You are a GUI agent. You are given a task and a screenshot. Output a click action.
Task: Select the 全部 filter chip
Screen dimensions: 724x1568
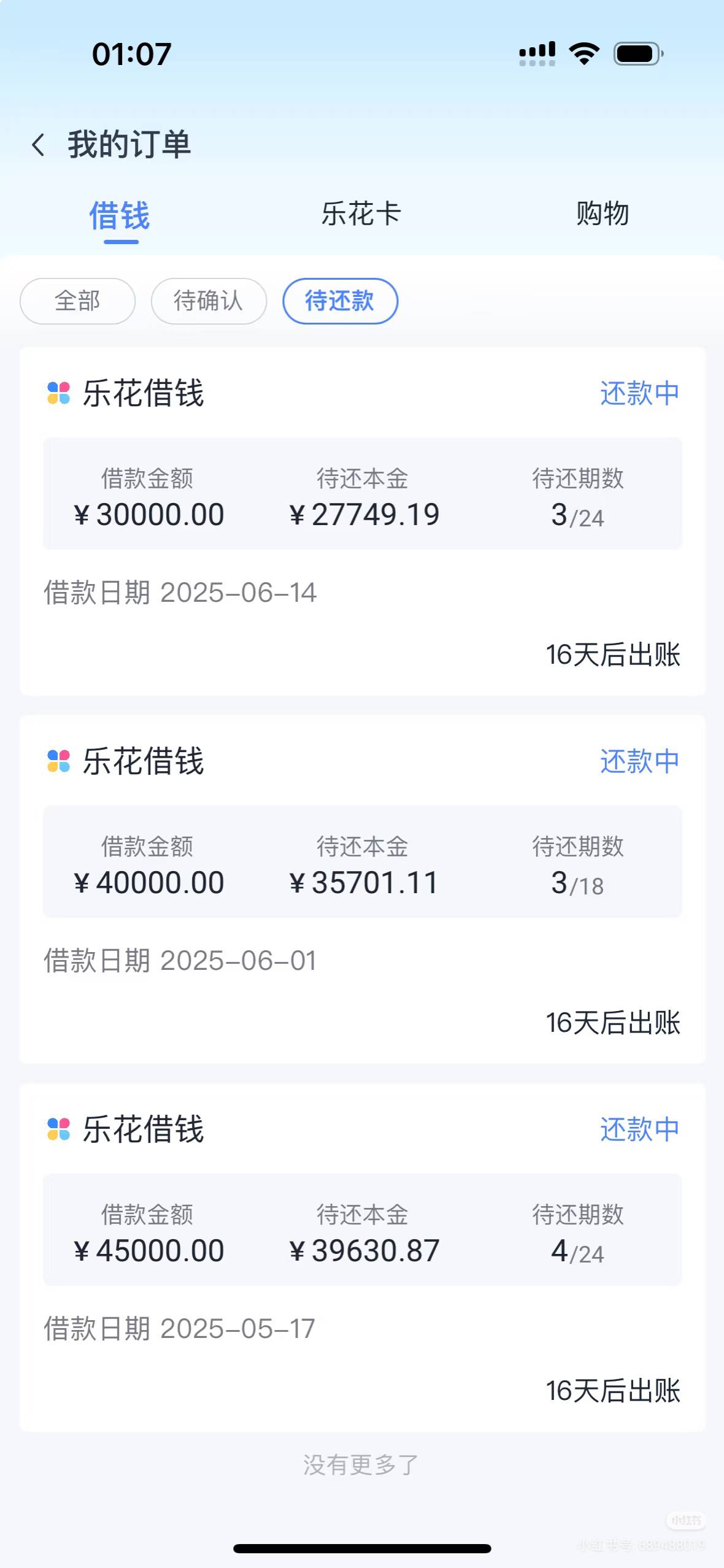click(x=77, y=301)
